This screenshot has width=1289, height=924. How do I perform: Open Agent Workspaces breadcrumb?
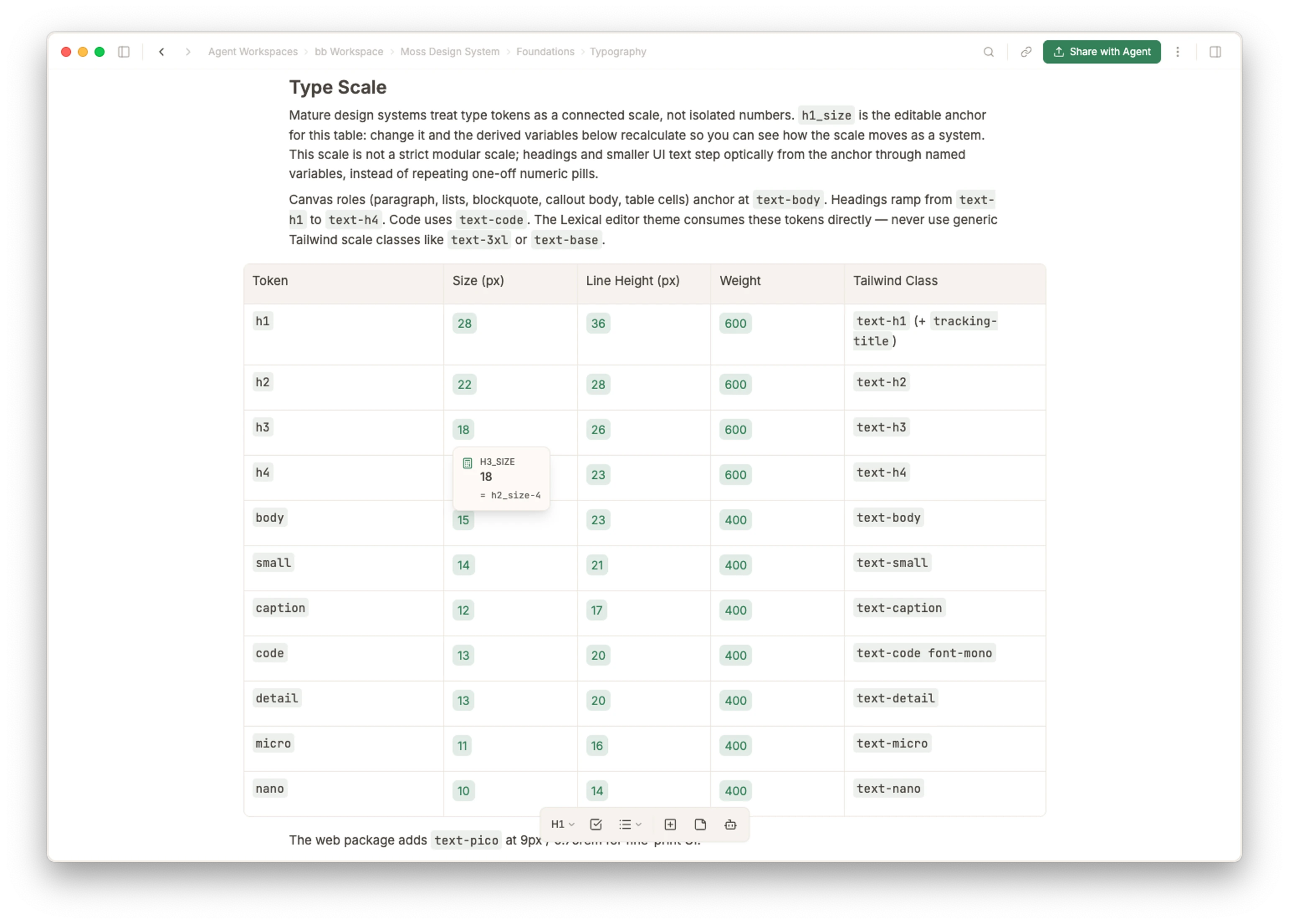253,52
